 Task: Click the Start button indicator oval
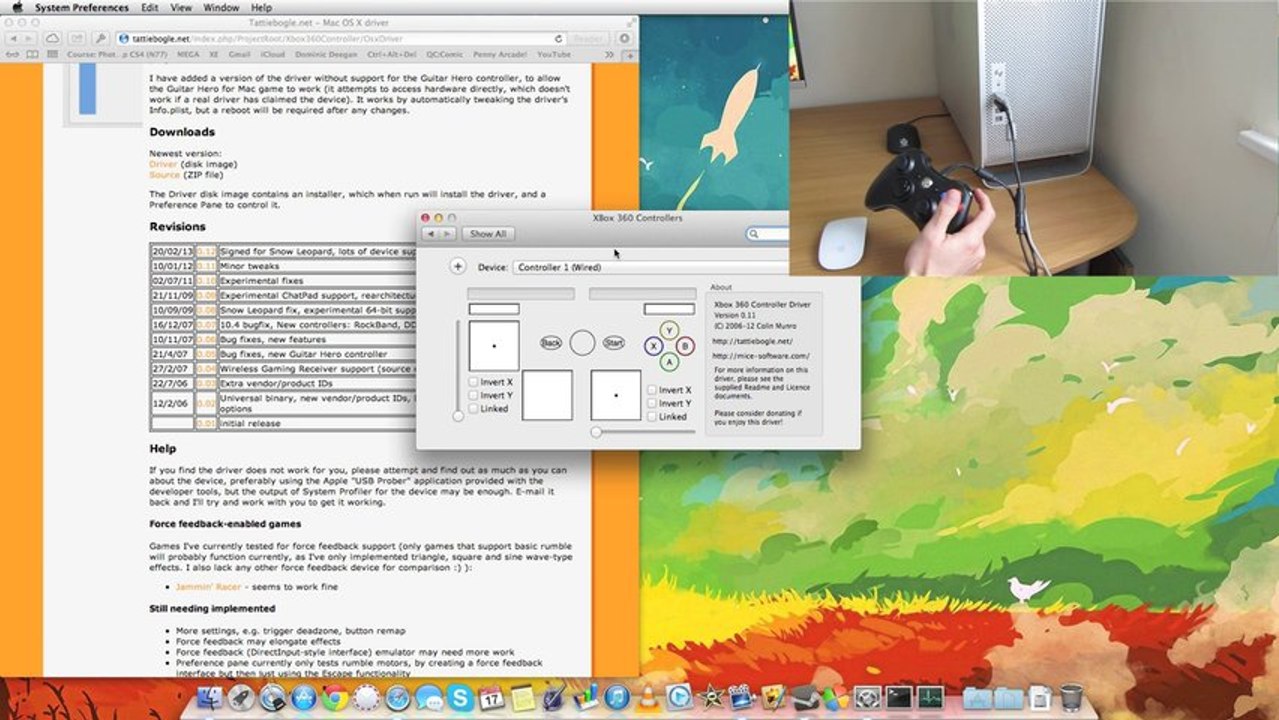[614, 343]
